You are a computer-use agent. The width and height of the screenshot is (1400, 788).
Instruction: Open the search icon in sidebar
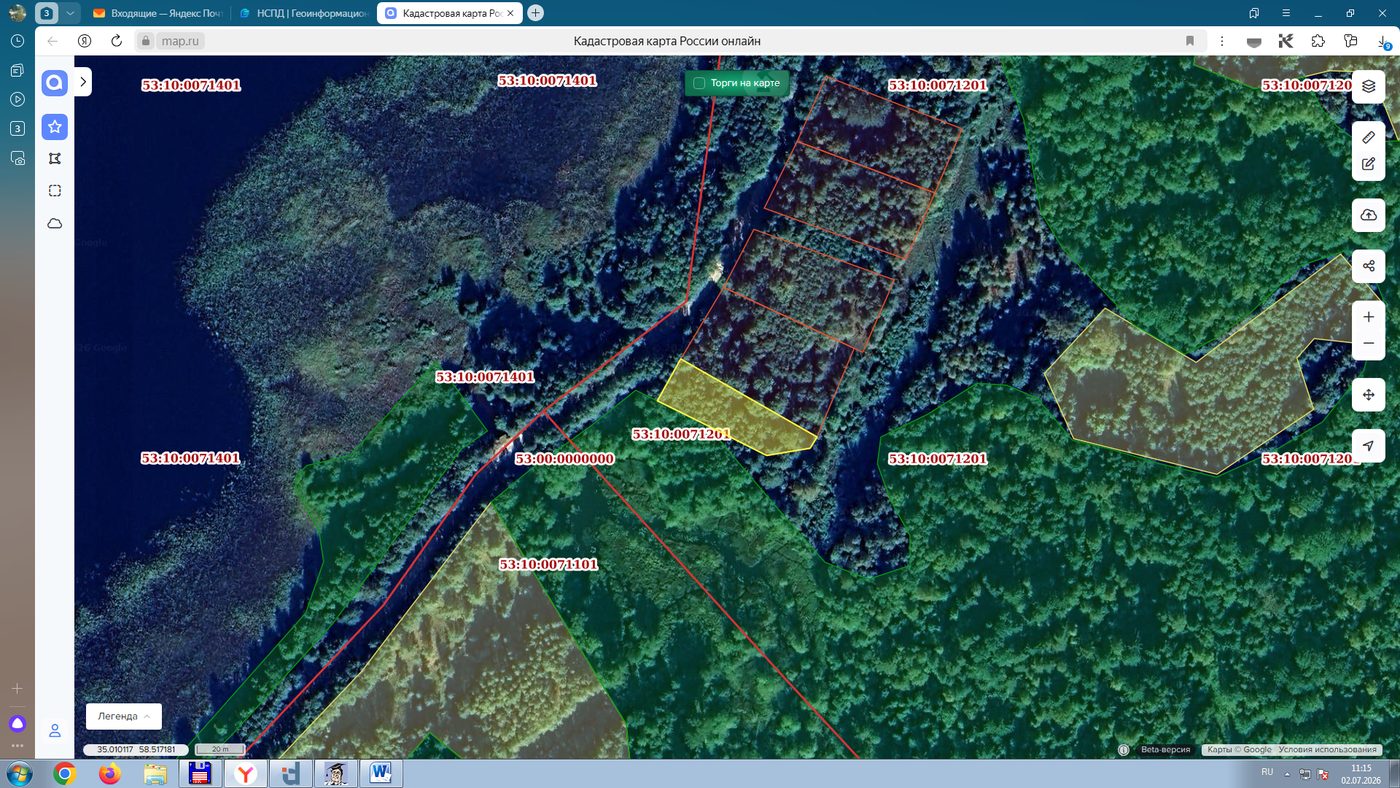(x=55, y=83)
